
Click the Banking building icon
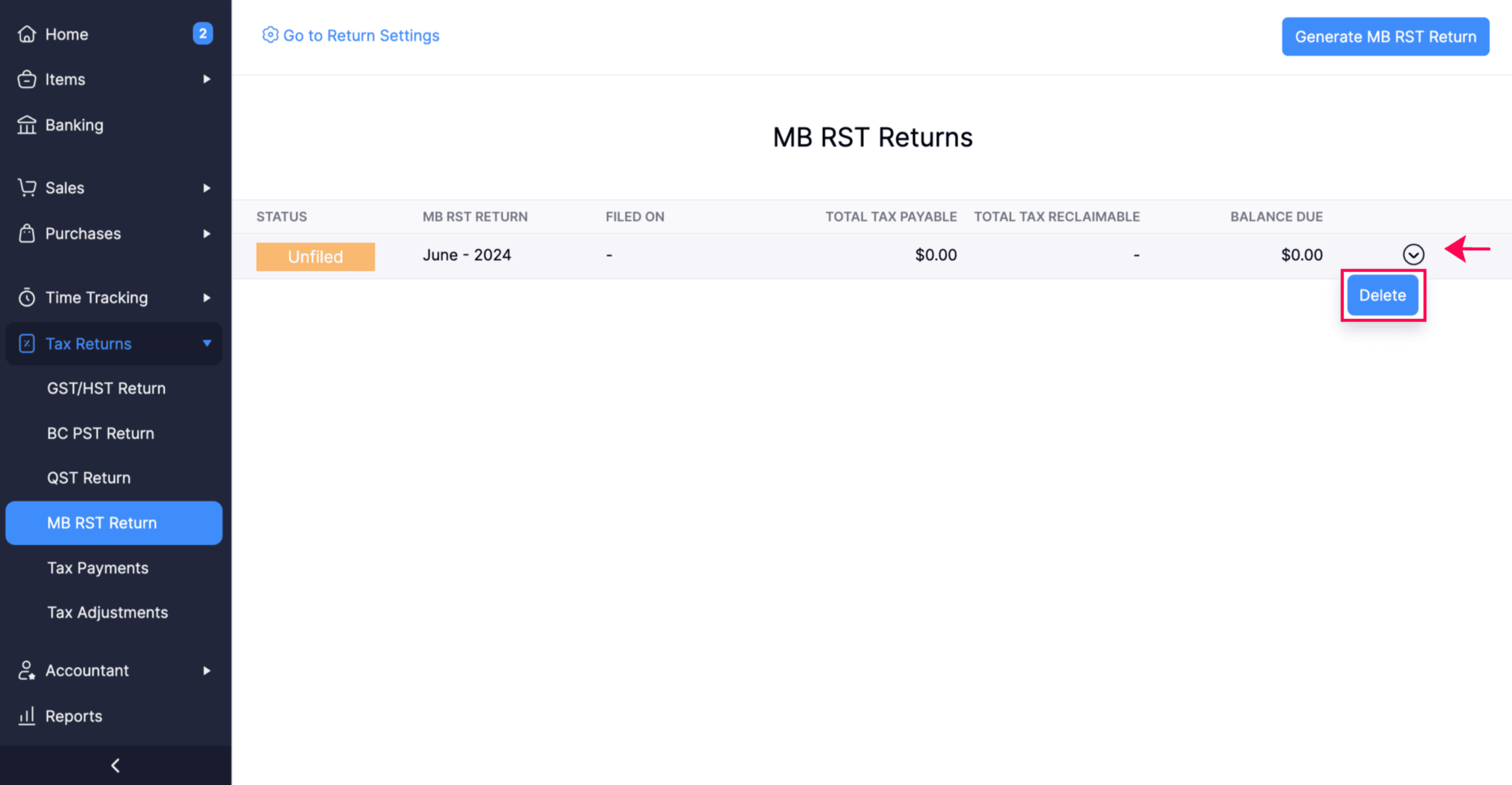point(27,125)
